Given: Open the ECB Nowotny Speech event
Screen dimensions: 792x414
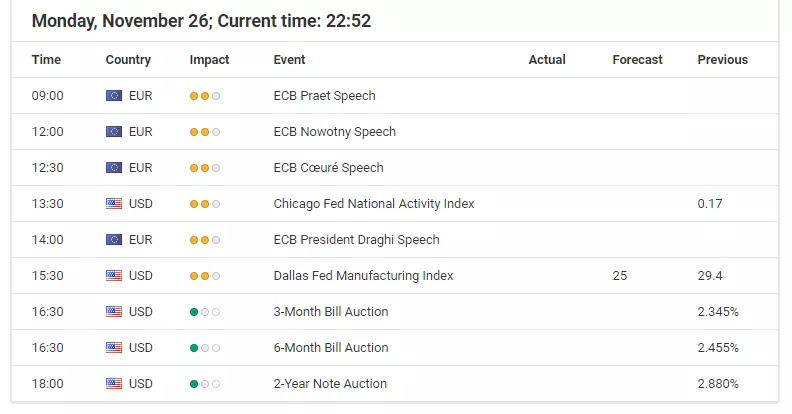Looking at the screenshot, I should click(334, 132).
